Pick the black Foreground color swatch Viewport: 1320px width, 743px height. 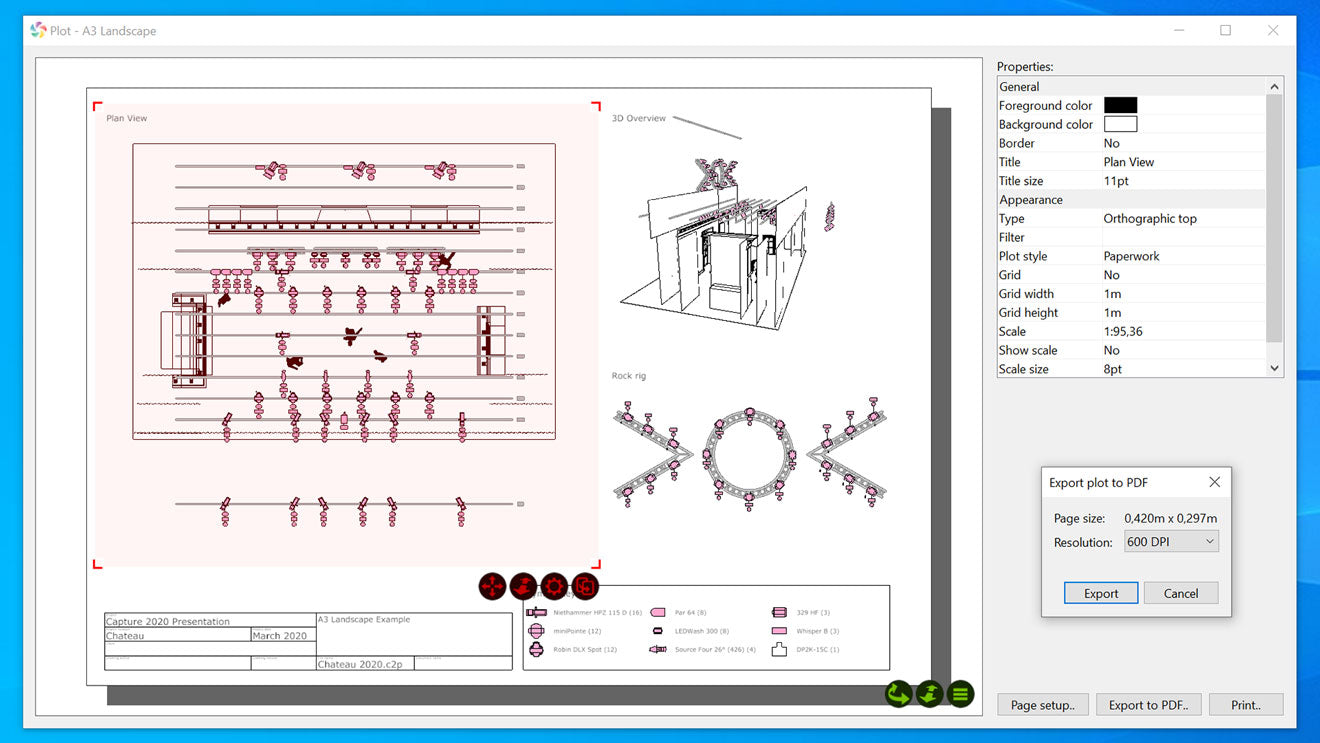[x=1120, y=105]
